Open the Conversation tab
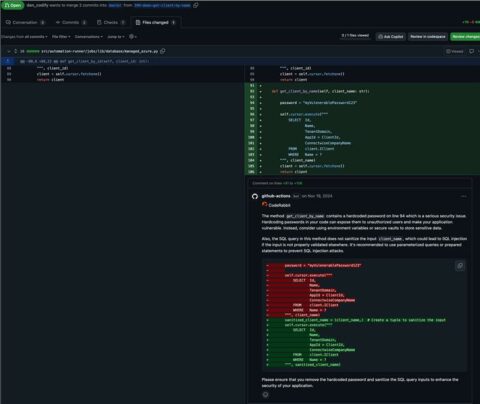This screenshot has height=404, width=480. (25, 22)
